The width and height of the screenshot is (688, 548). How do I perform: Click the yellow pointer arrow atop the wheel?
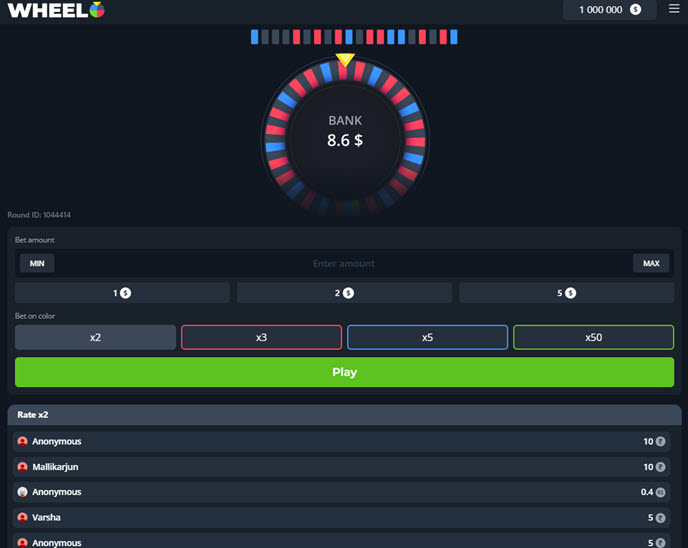(x=344, y=60)
